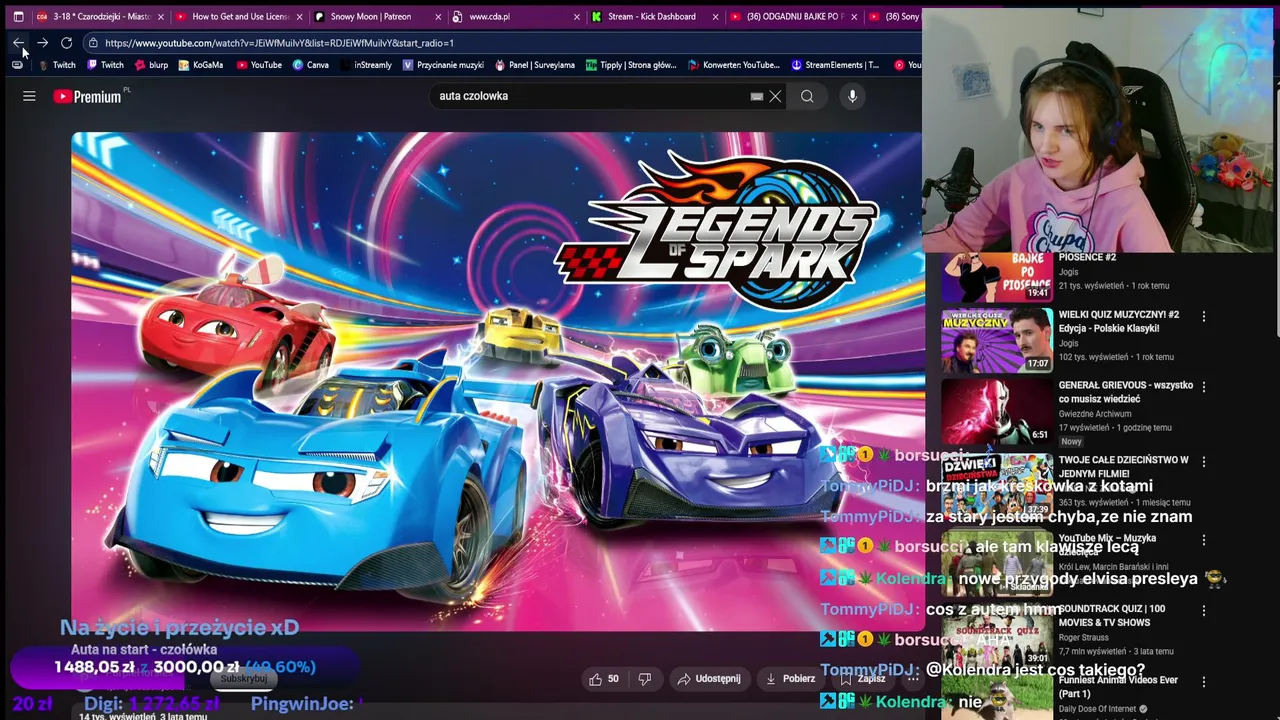Open the 'Konwerter YouTube...' bookmark
1280x720 pixels.
734,65
